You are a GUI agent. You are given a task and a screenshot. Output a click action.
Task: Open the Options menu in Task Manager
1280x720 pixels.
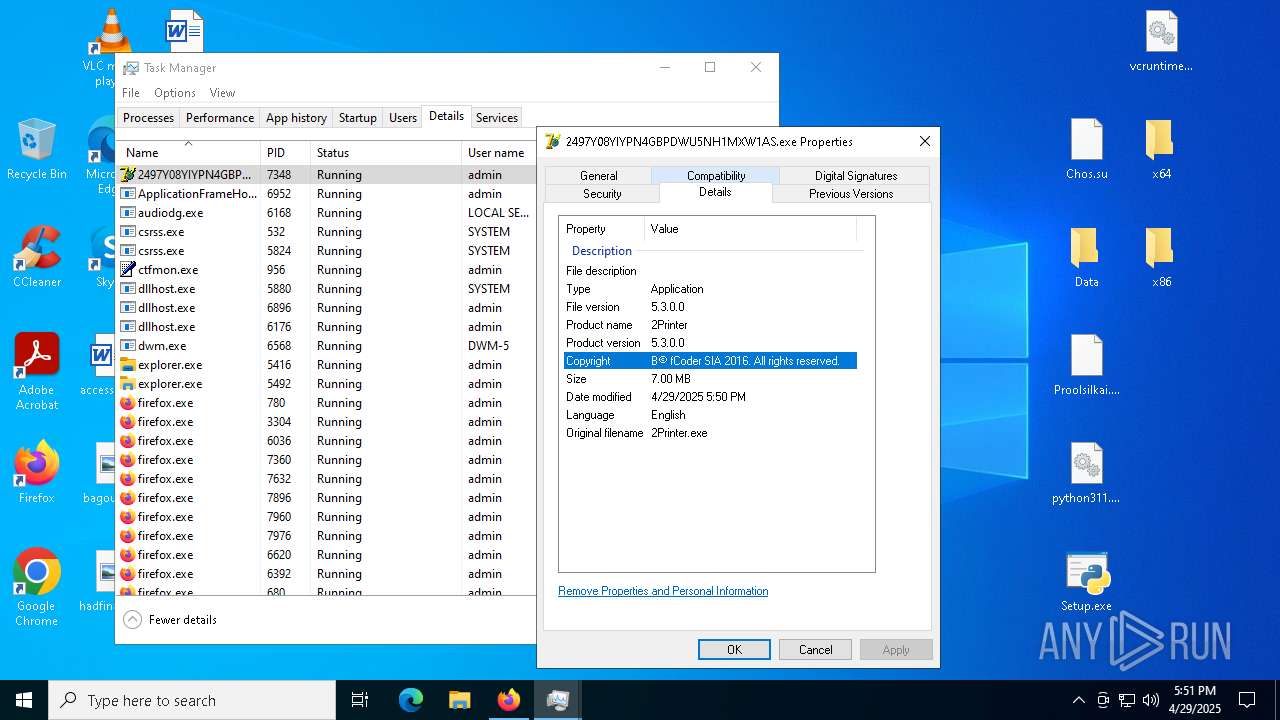175,93
